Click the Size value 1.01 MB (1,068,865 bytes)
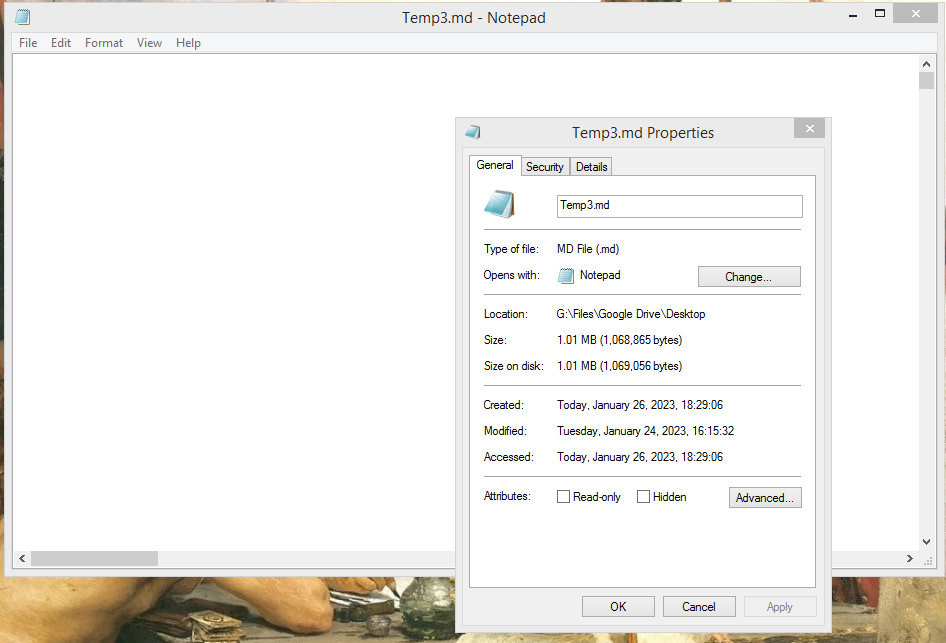This screenshot has height=643, width=946. (620, 340)
